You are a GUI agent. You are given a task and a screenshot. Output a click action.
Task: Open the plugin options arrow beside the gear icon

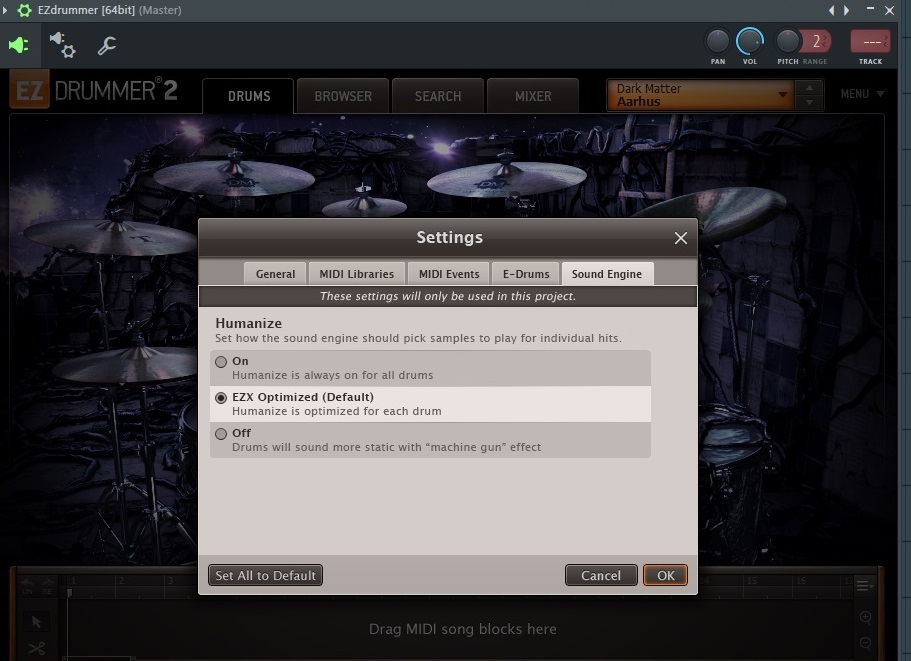tap(5, 10)
